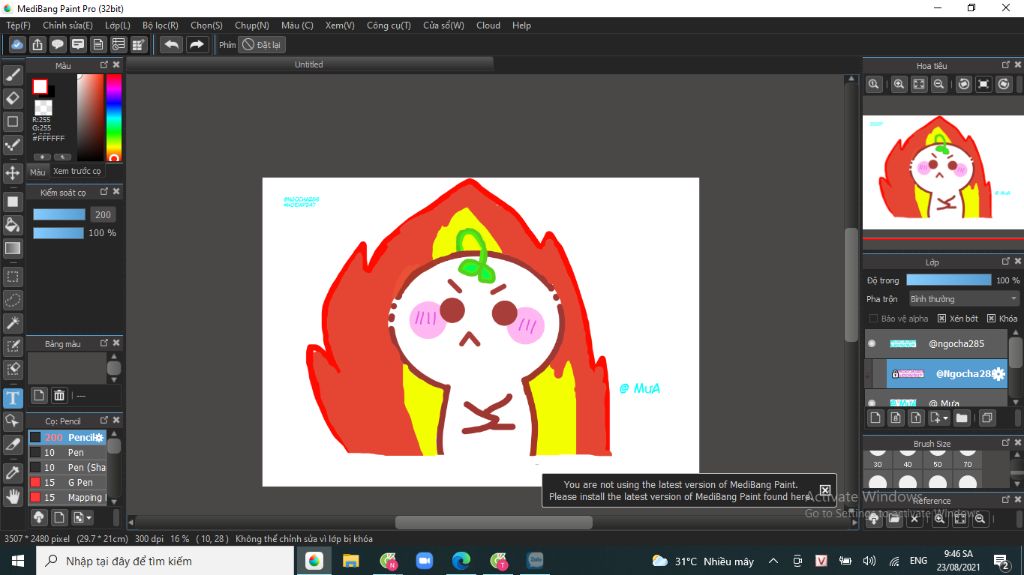Select the Dot tool in left toolbar
The image size is (1024, 575).
[x=12, y=144]
